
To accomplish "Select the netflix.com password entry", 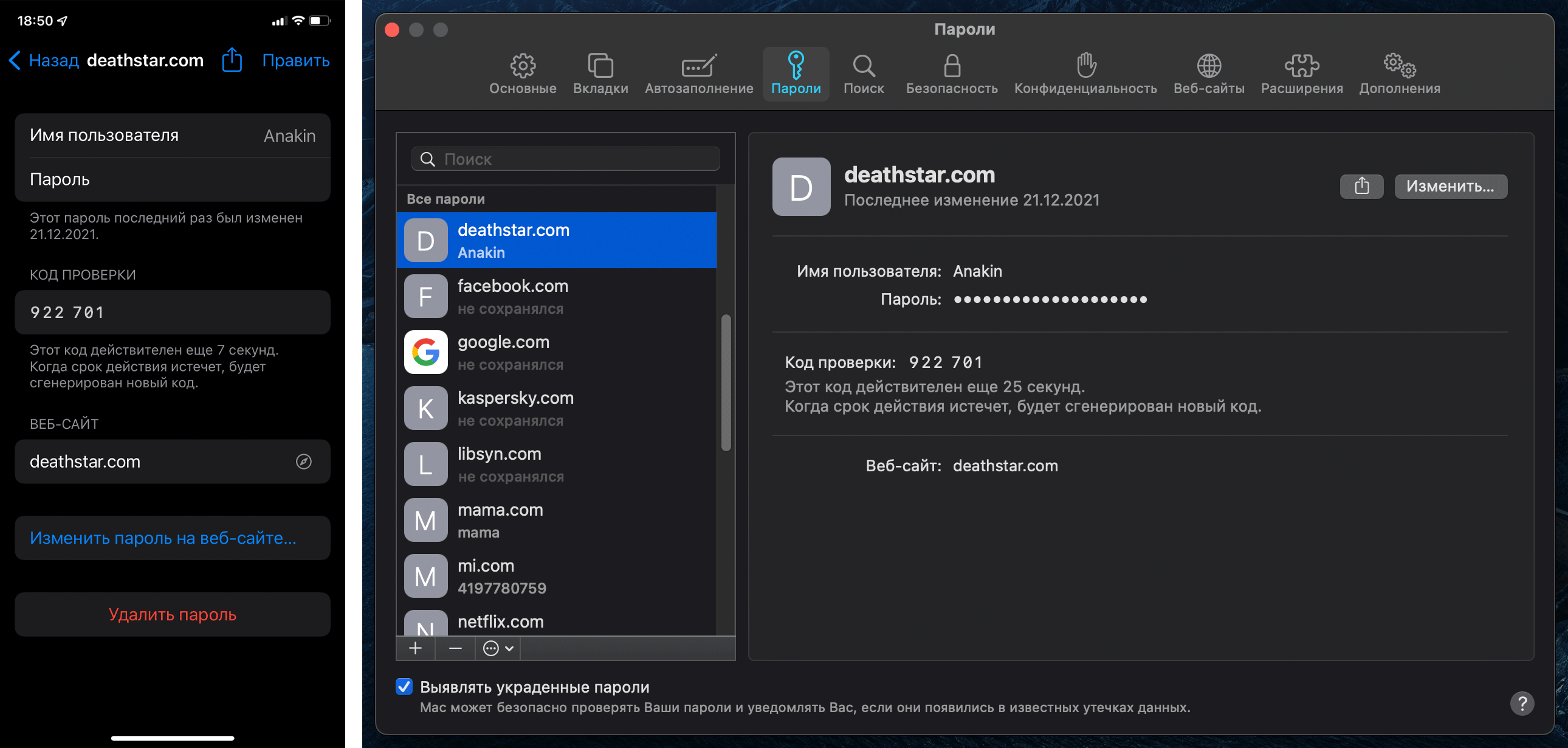I will pyautogui.click(x=556, y=622).
